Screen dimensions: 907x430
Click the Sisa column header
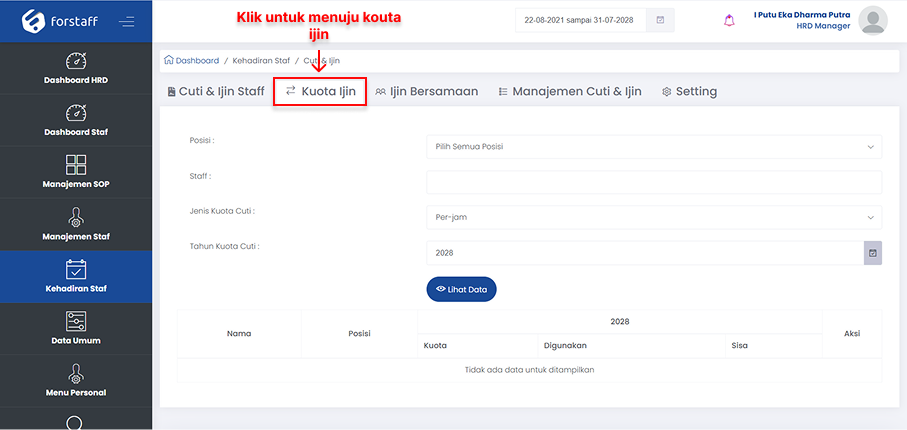(x=773, y=346)
